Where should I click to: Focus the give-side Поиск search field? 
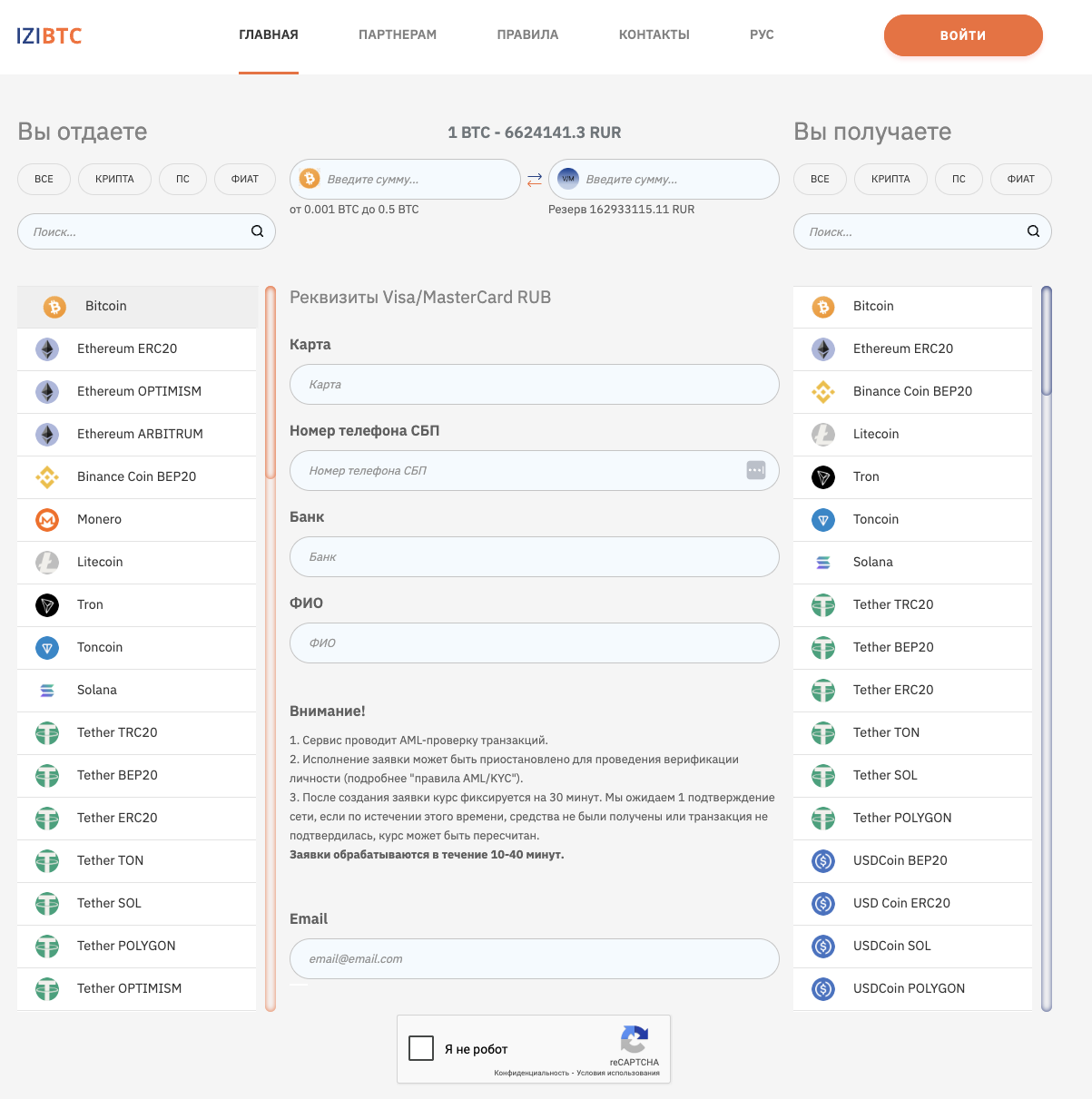click(x=146, y=231)
